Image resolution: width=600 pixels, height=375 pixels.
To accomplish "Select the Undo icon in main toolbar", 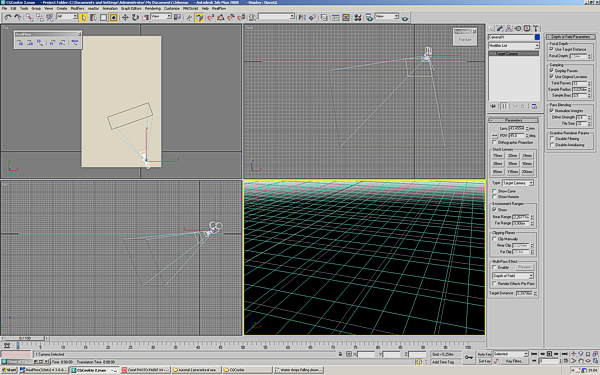I will pyautogui.click(x=8, y=17).
